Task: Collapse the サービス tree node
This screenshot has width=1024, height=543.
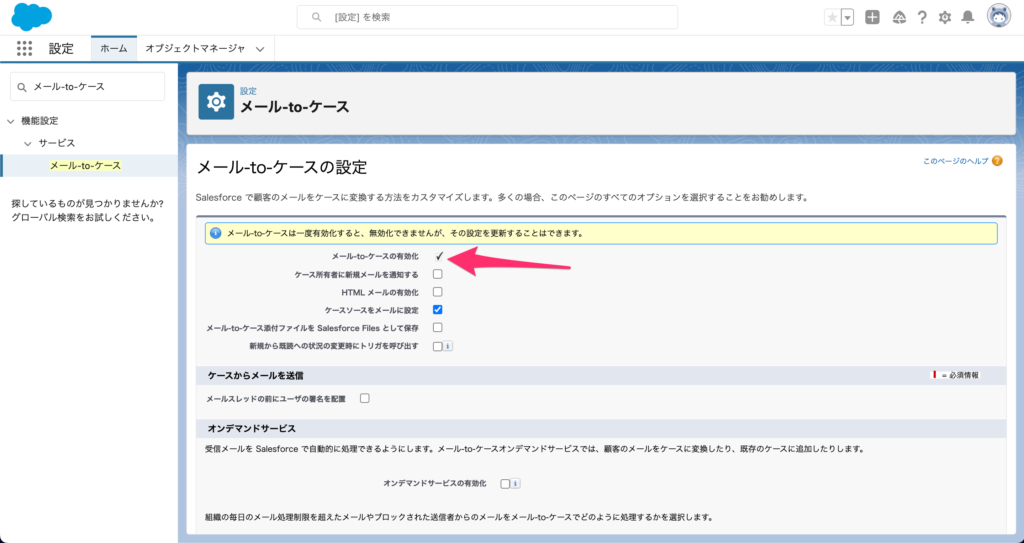Action: [x=27, y=143]
